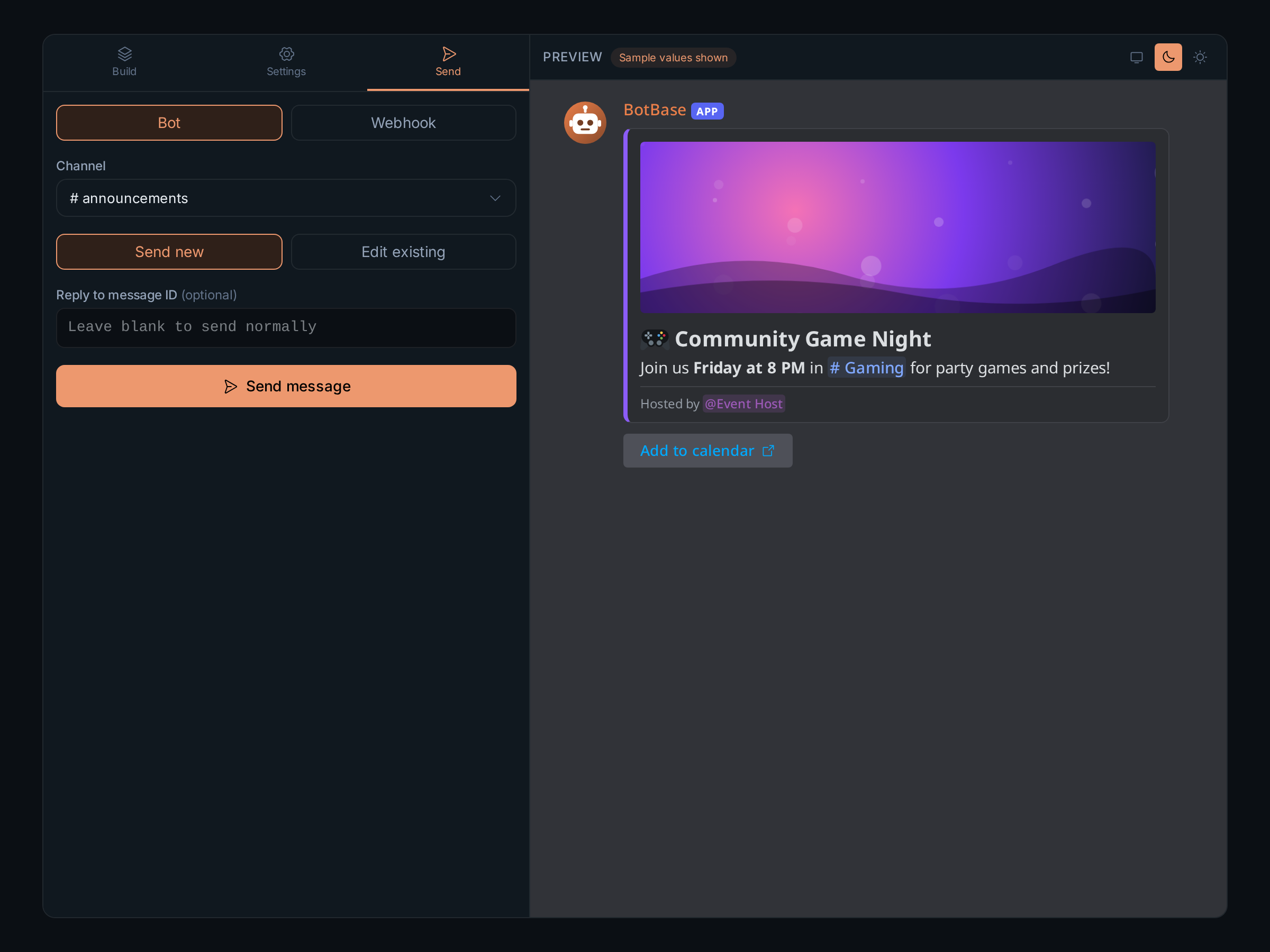Viewport: 1270px width, 952px height.
Task: Open the Settings gear icon
Action: [286, 54]
